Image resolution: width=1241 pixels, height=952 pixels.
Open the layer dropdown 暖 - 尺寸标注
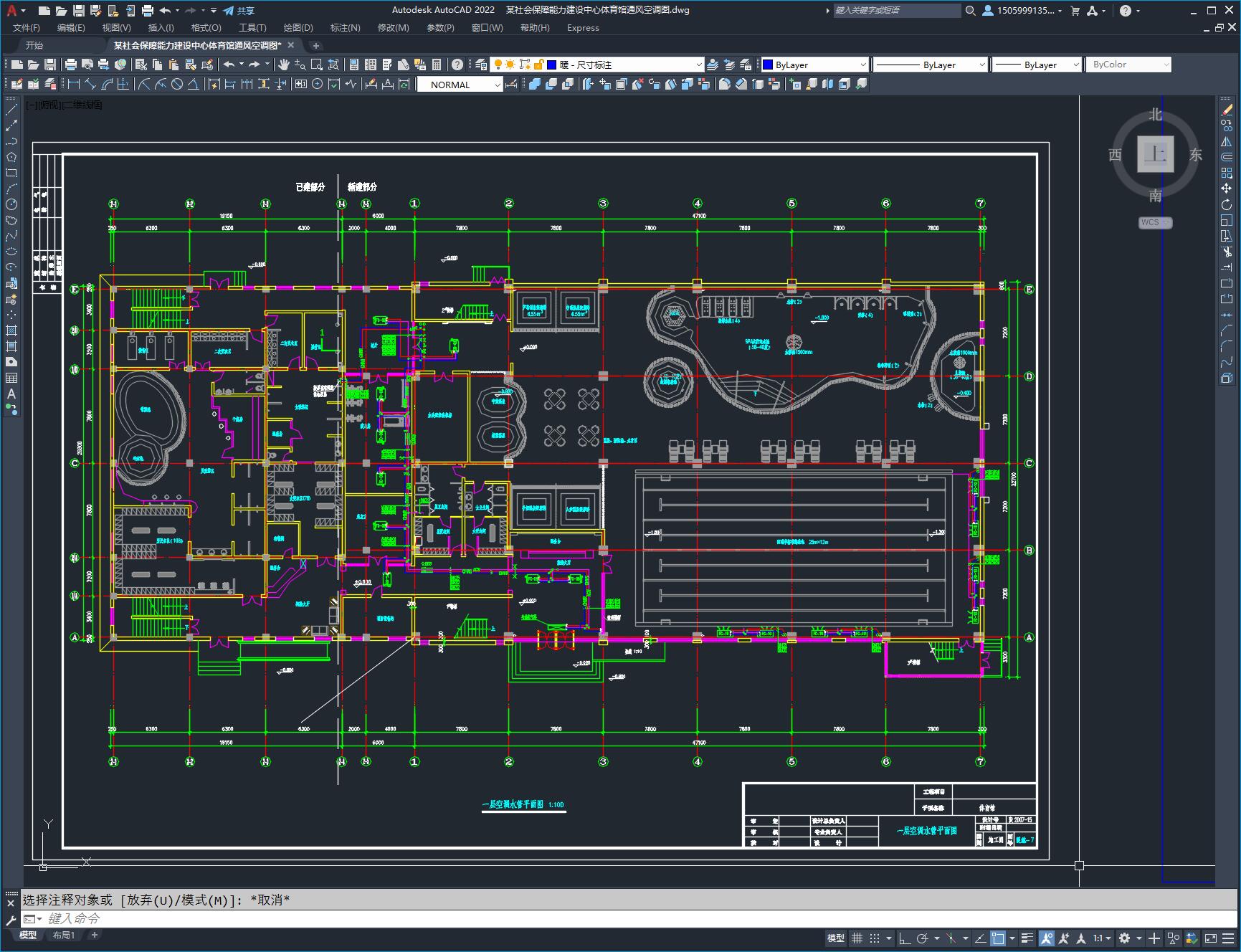pyautogui.click(x=597, y=65)
